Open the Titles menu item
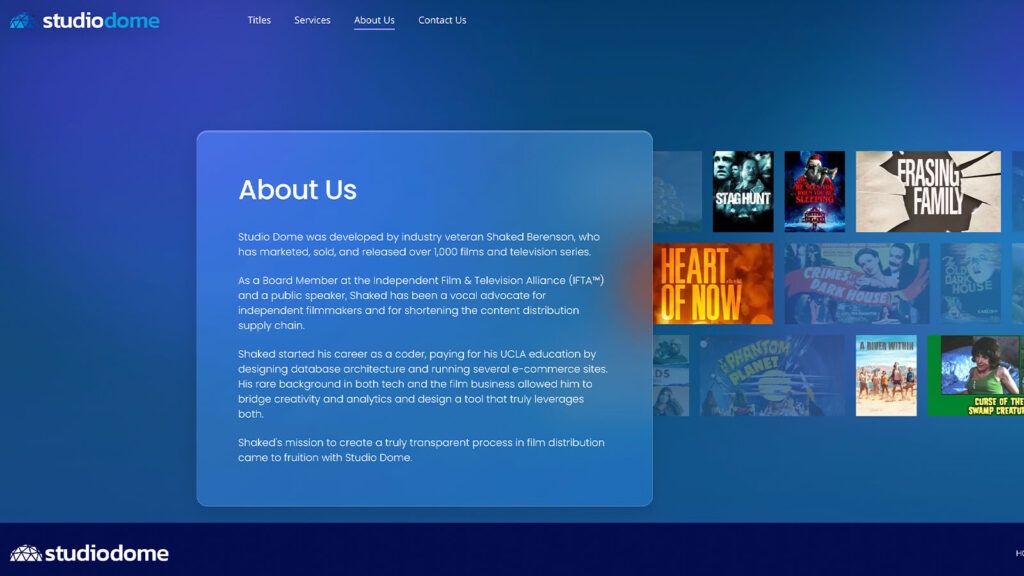The height and width of the screenshot is (576, 1024). click(259, 20)
